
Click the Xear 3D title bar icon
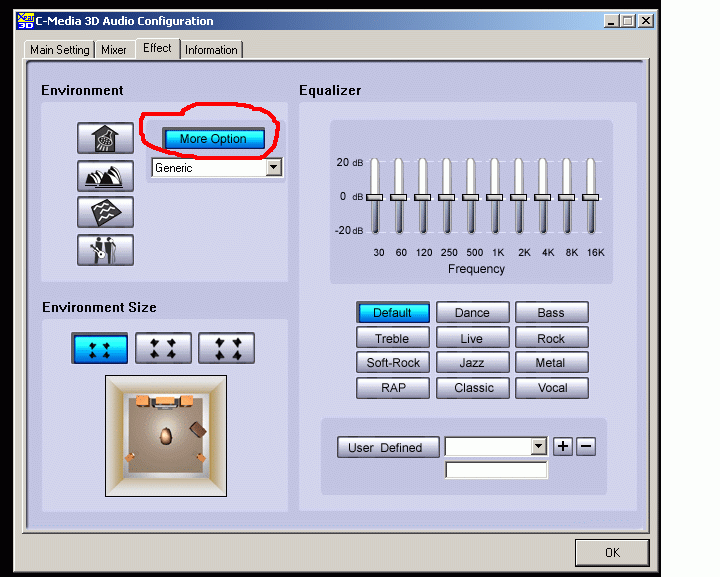[25, 21]
